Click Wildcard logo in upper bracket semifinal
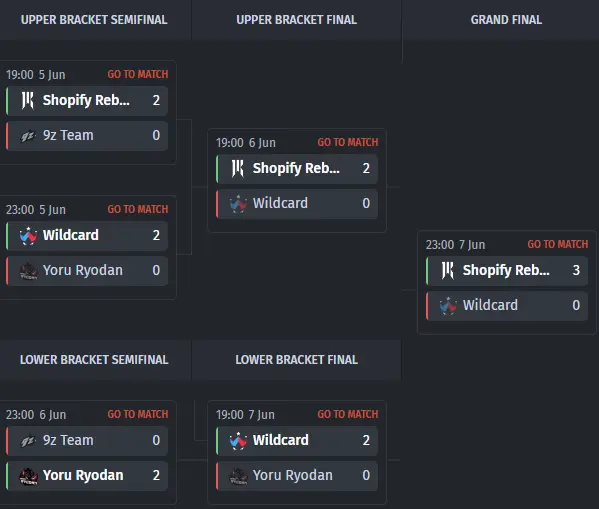Image resolution: width=599 pixels, height=509 pixels. 28,236
